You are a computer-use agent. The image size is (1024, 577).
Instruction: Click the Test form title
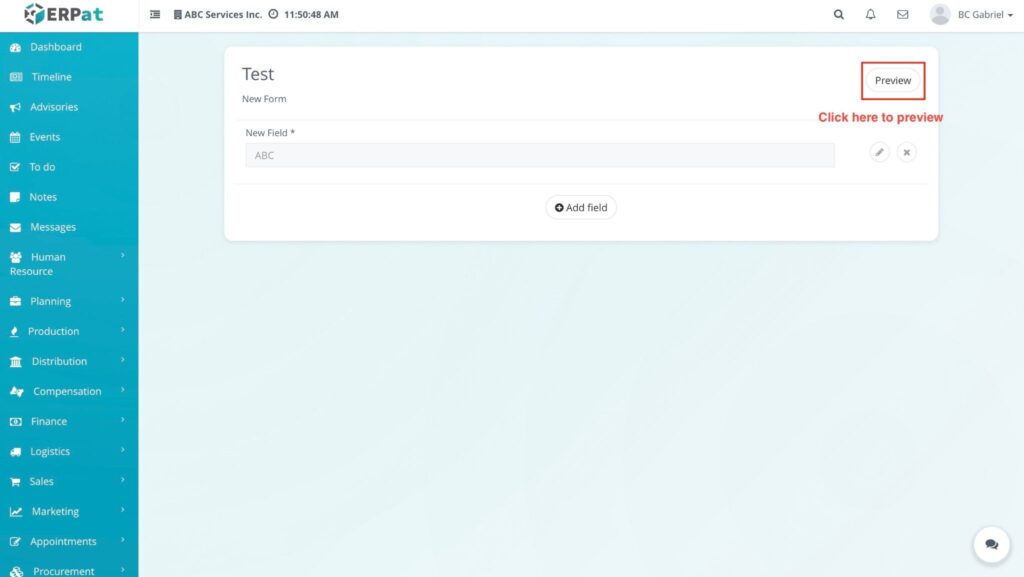[258, 74]
